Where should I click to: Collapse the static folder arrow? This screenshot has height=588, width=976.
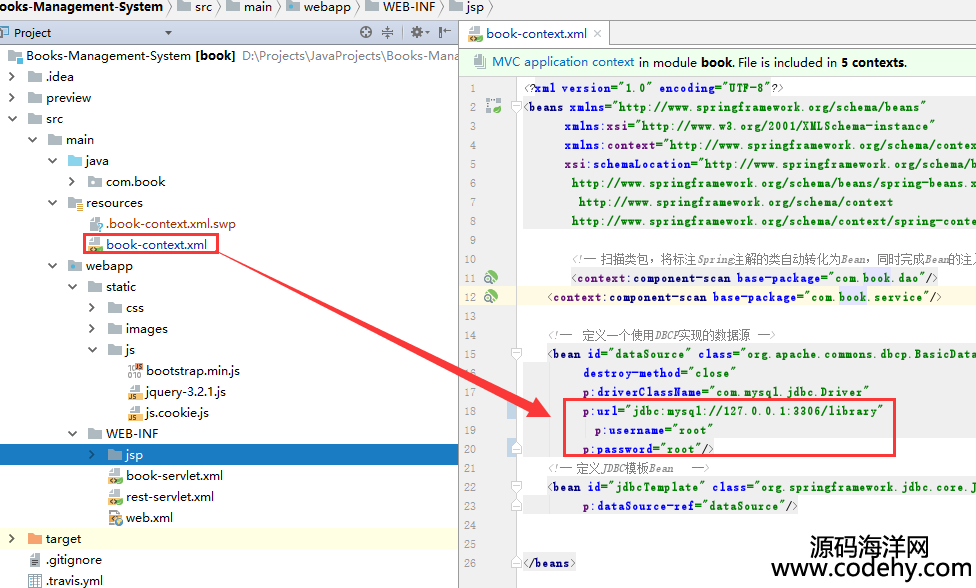click(x=72, y=287)
